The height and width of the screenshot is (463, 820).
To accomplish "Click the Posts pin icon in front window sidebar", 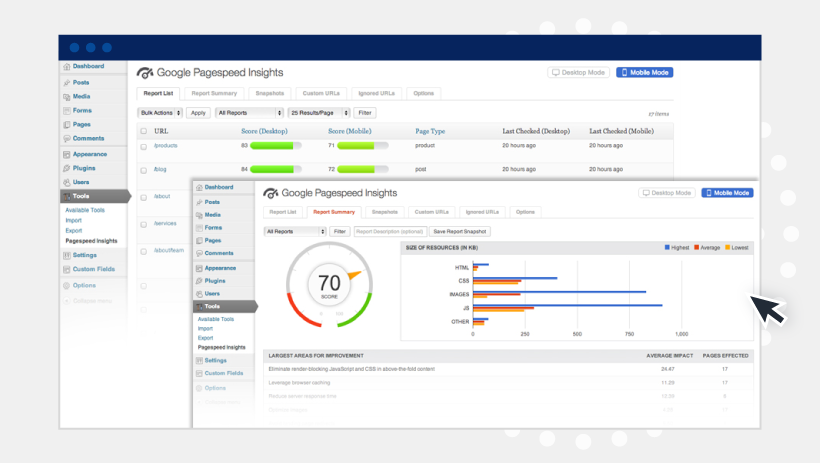I will [x=199, y=202].
